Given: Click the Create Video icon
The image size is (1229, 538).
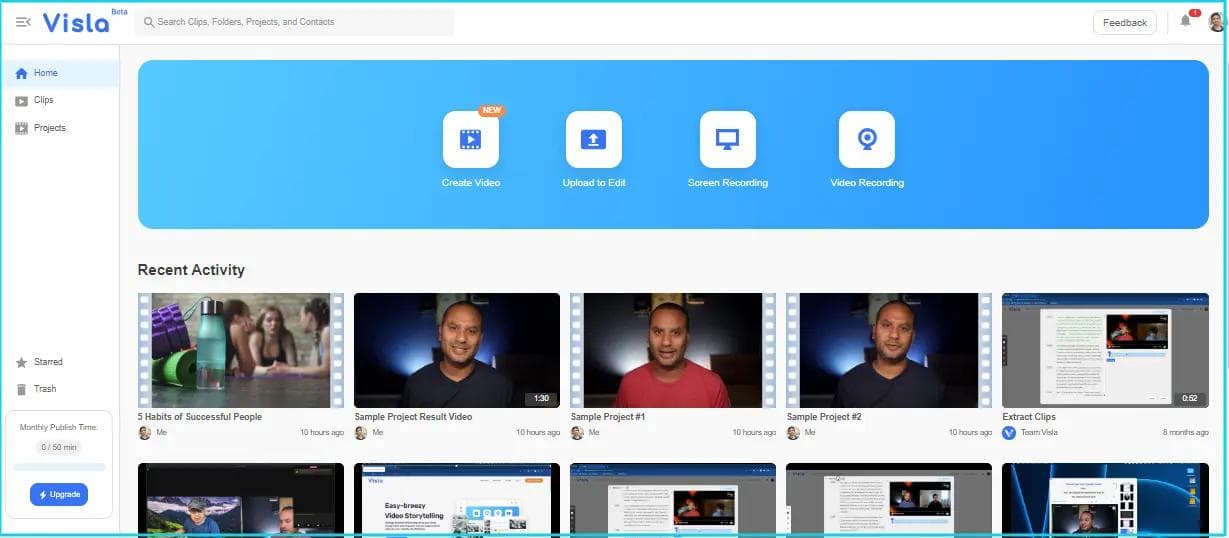Looking at the screenshot, I should click(x=471, y=139).
